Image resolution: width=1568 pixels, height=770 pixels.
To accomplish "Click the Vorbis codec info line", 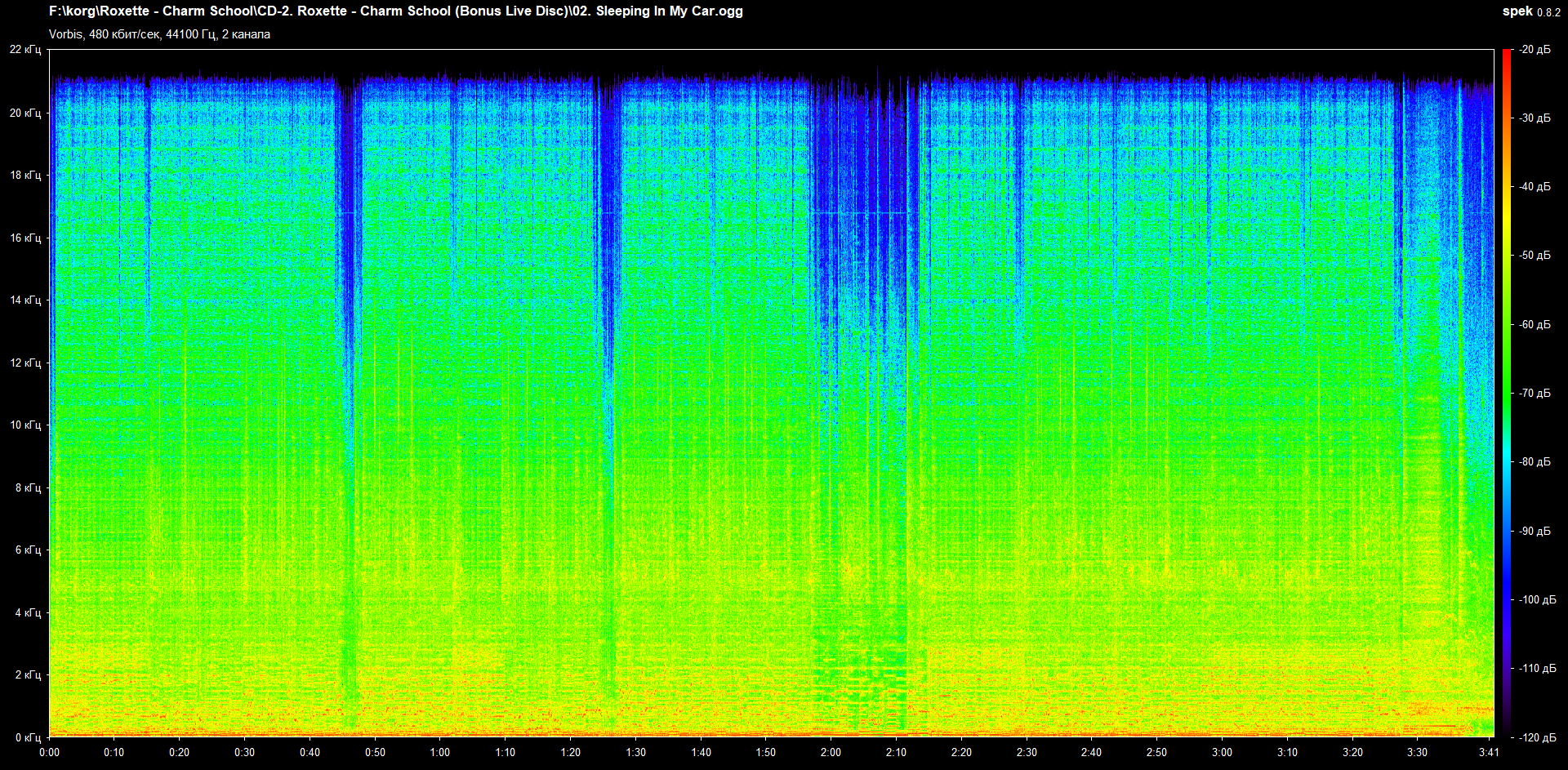I will pos(159,34).
